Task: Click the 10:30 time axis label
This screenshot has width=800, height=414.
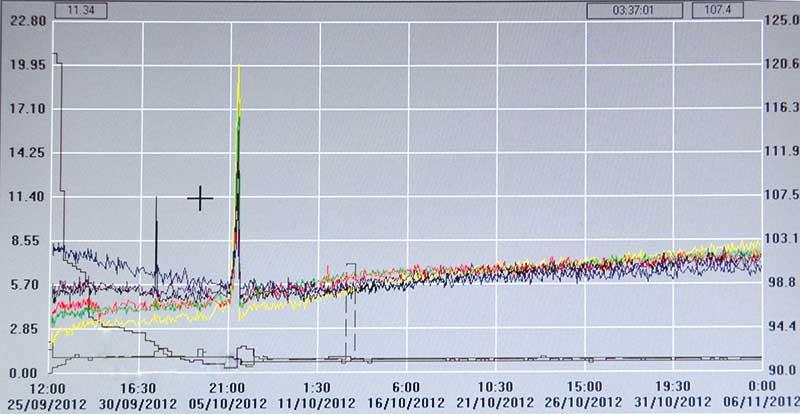Action: (495, 387)
